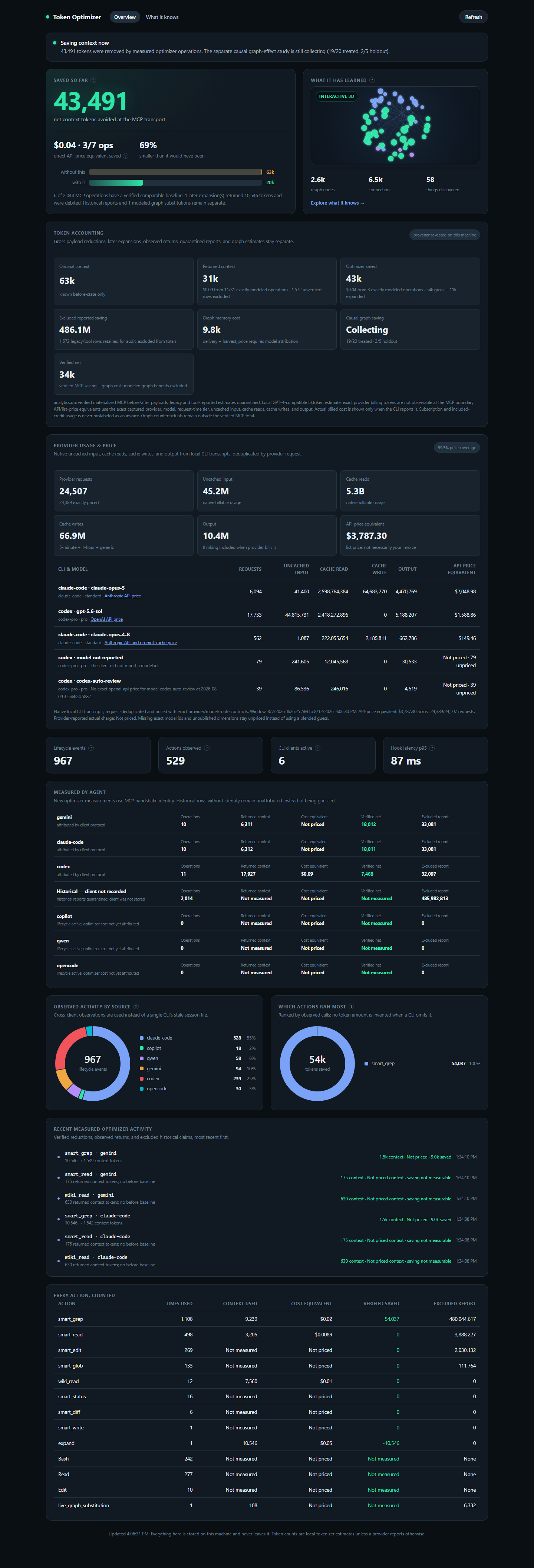
Task: Switch to the Overview tab
Action: [x=125, y=17]
